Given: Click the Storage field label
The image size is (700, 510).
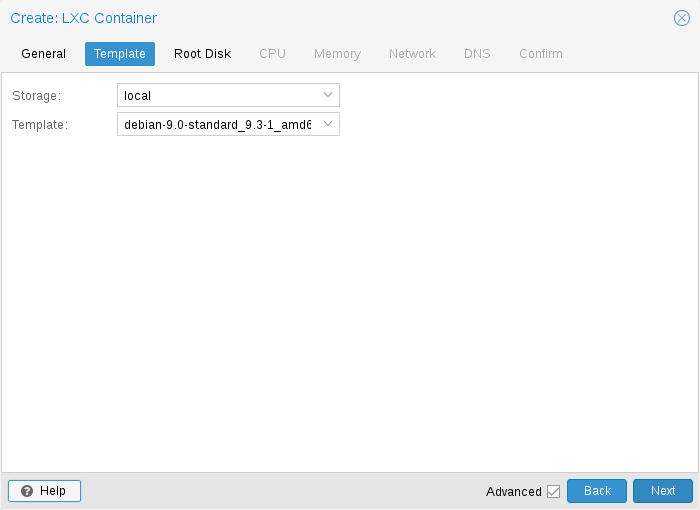Looking at the screenshot, I should [37, 96].
